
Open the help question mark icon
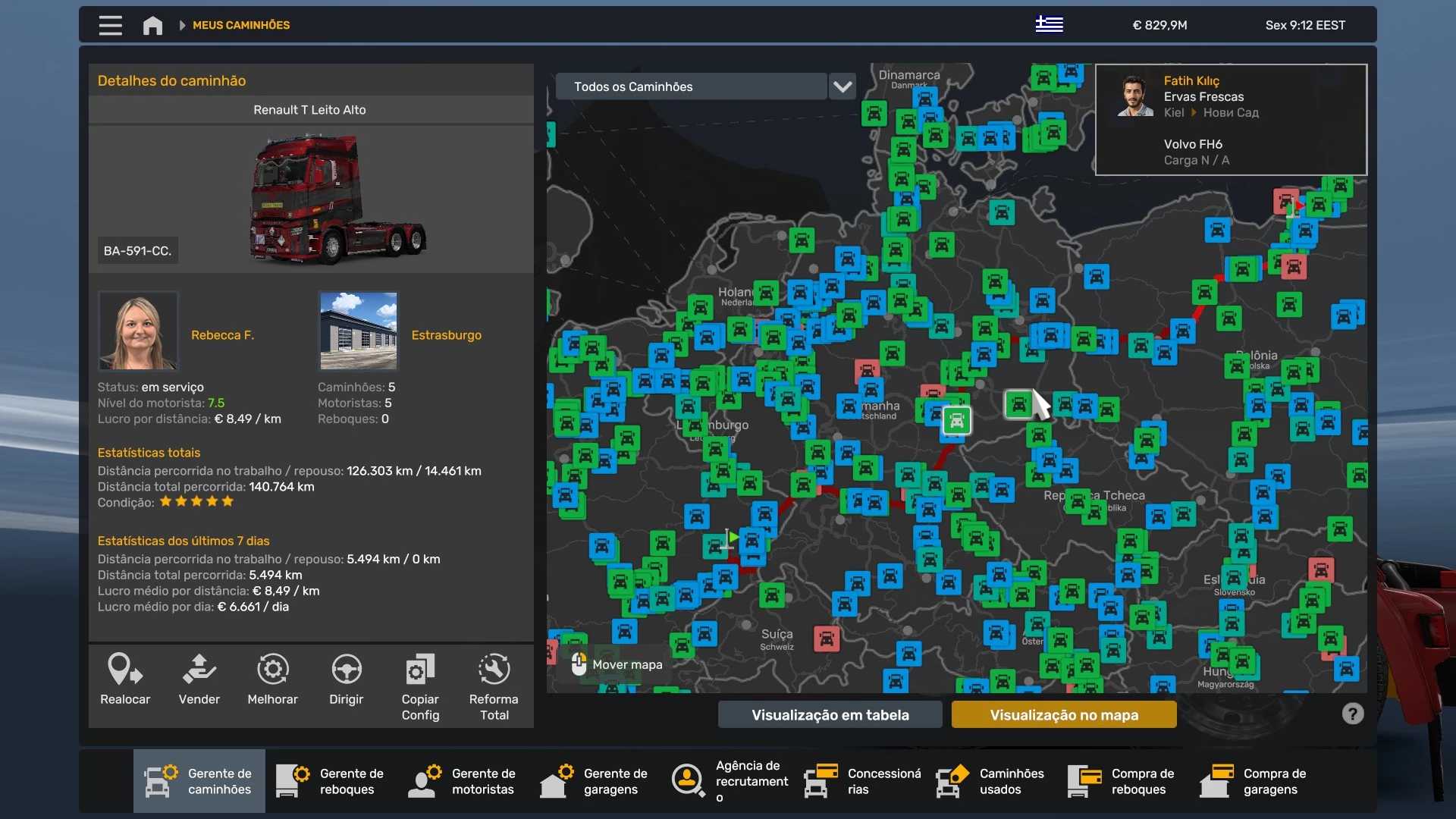[x=1352, y=714]
